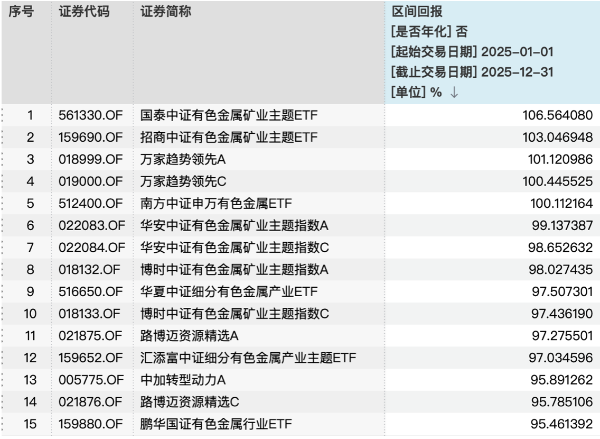Select row number 1
This screenshot has height=439, width=600.
30,115
